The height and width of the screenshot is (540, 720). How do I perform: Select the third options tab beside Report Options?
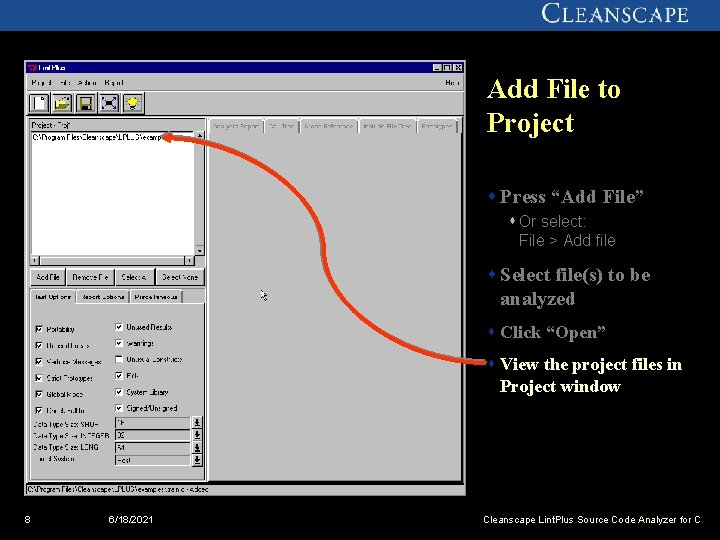coord(156,297)
